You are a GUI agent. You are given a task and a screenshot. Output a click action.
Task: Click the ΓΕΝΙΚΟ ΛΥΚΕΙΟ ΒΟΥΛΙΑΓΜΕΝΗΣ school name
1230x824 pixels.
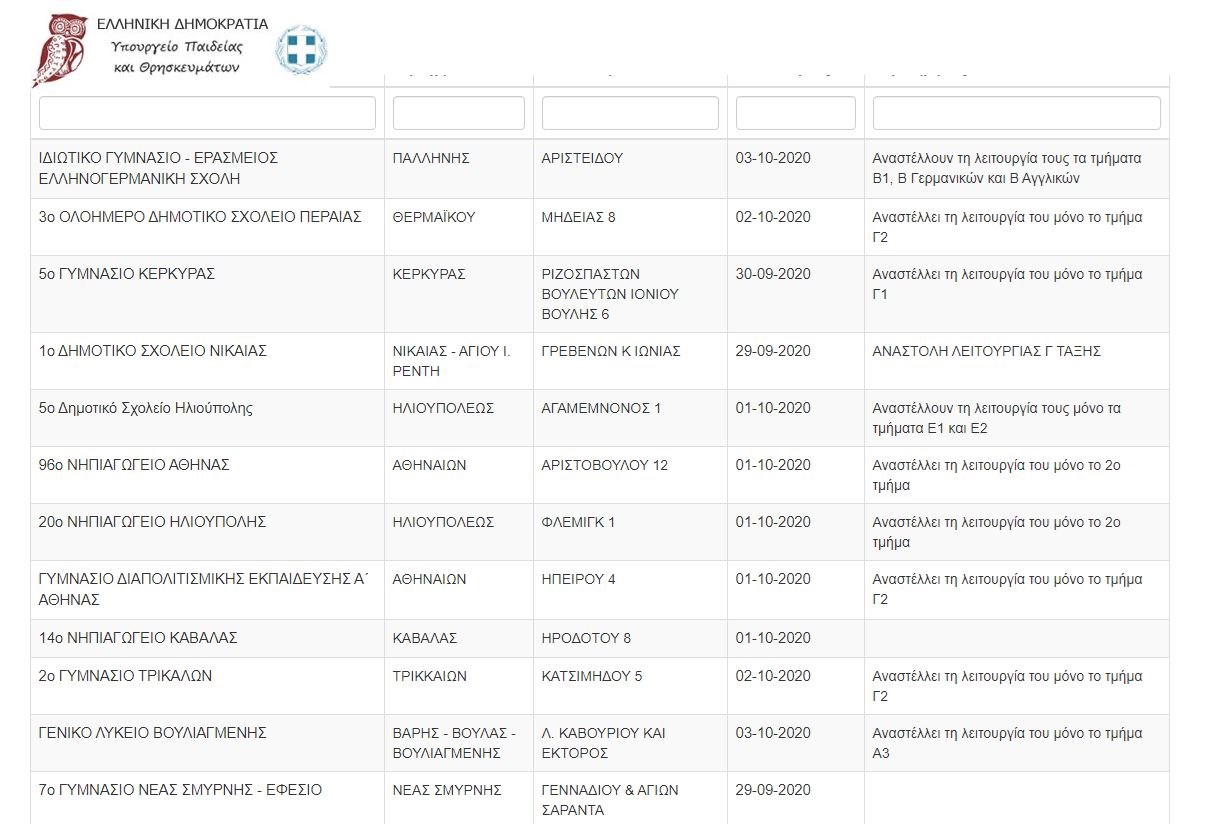click(152, 733)
